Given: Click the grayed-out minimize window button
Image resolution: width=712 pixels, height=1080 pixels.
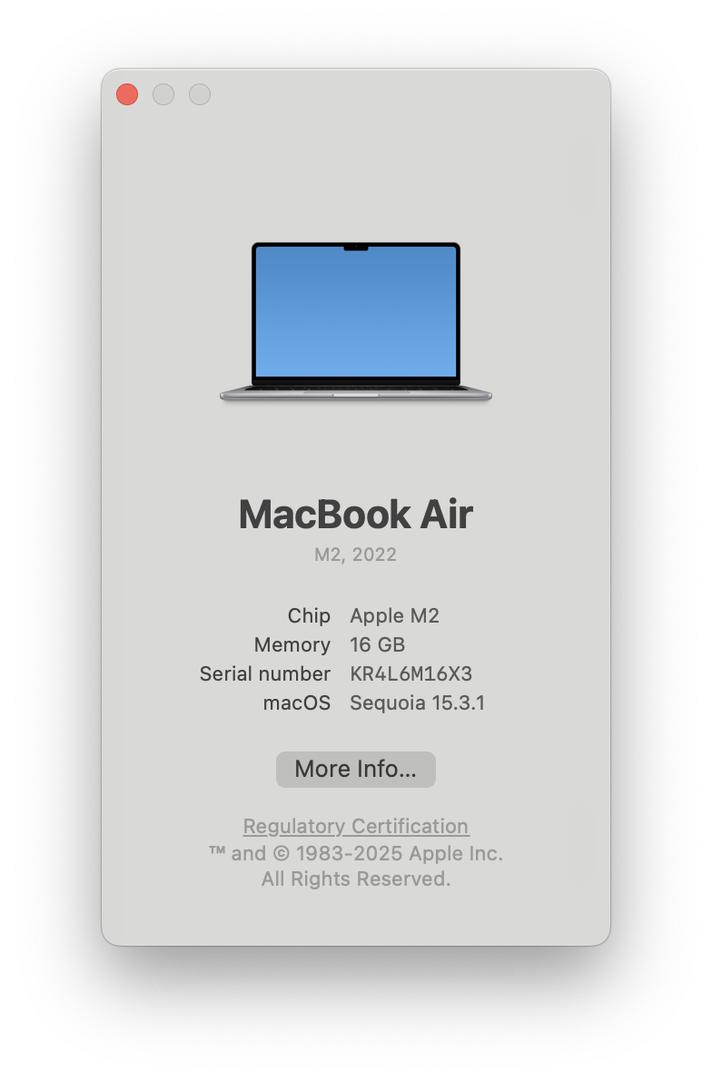Looking at the screenshot, I should 163,94.
